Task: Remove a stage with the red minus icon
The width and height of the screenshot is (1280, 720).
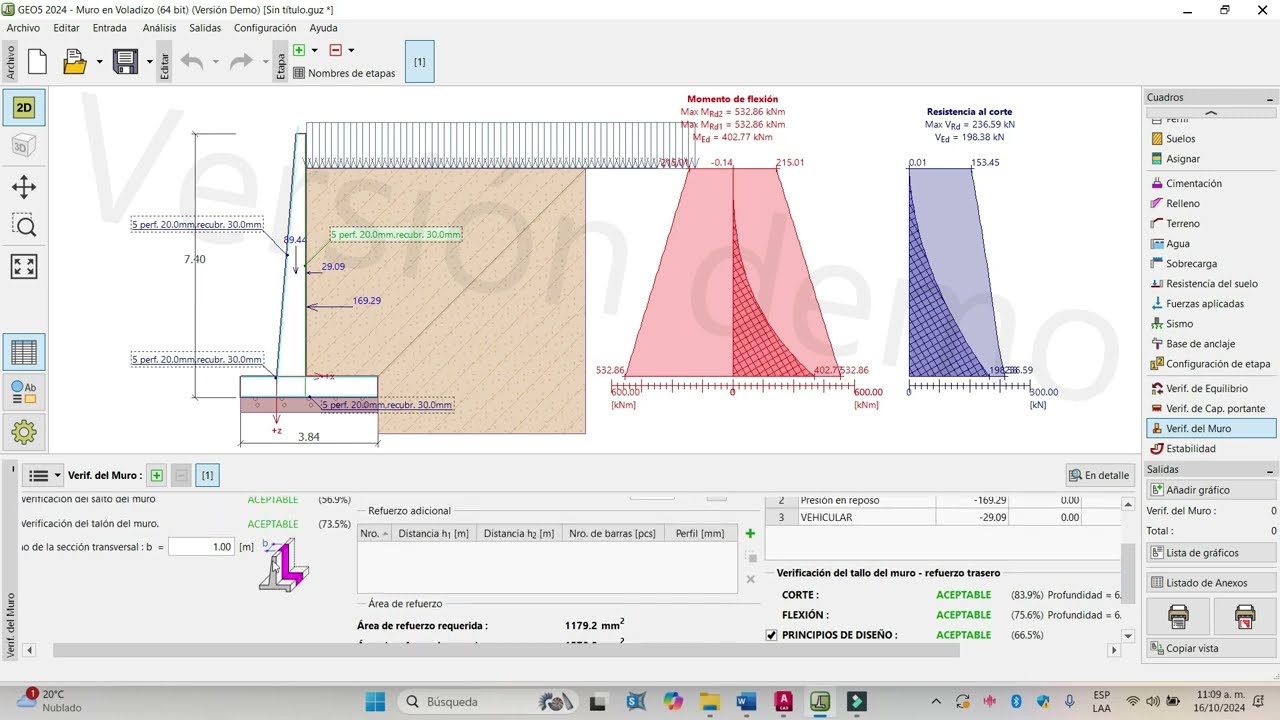Action: [335, 50]
